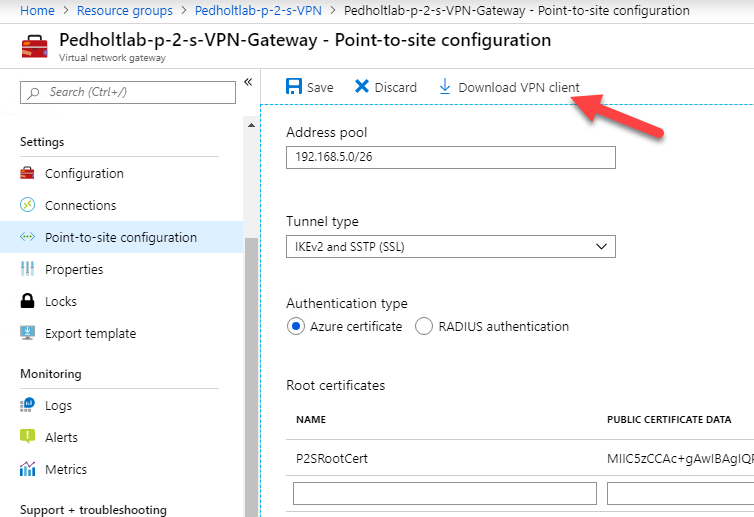This screenshot has width=754, height=517.
Task: Click empty root certificate name field
Action: 445,493
